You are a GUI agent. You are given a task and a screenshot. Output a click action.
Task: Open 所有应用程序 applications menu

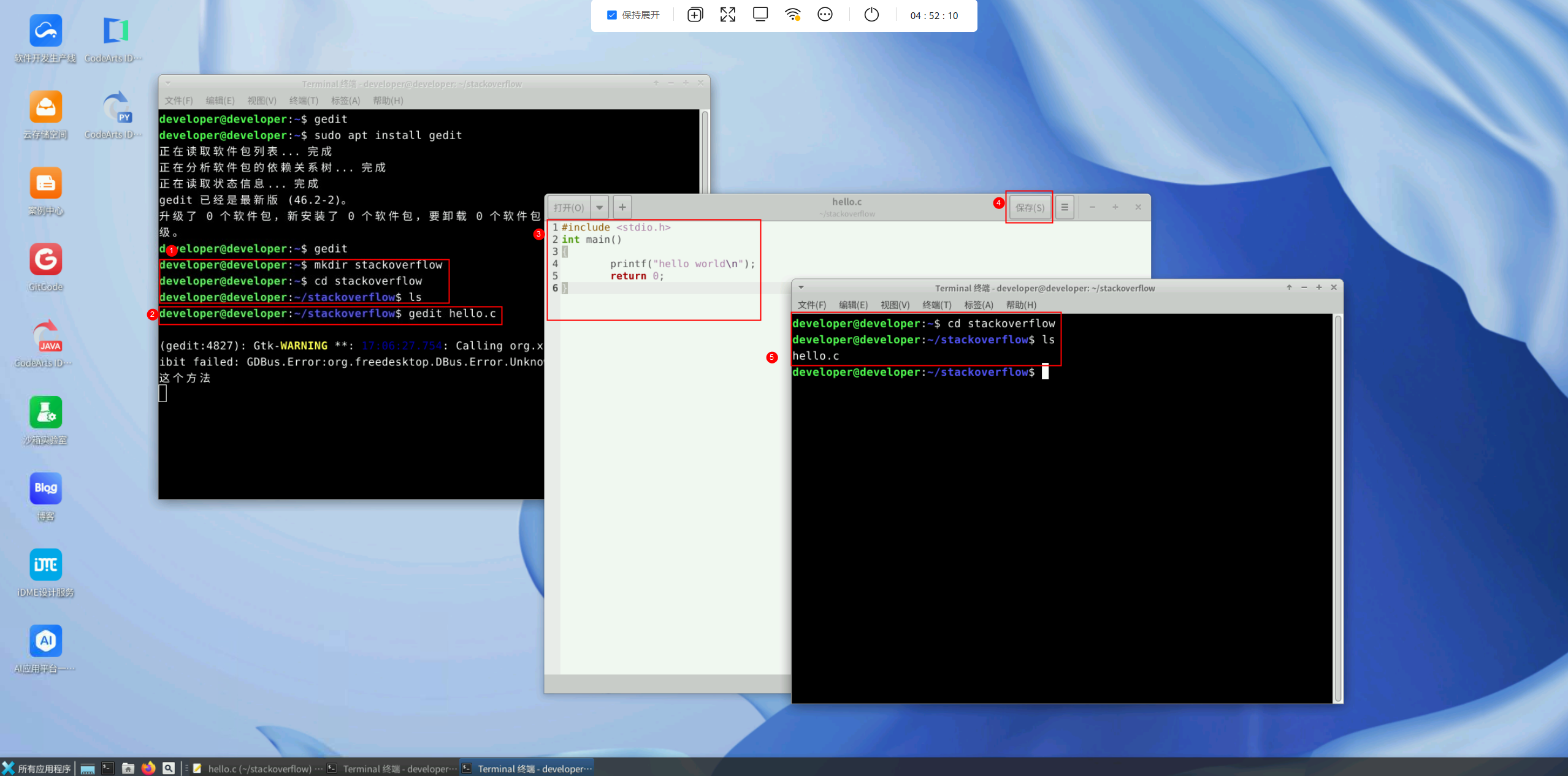[x=37, y=768]
